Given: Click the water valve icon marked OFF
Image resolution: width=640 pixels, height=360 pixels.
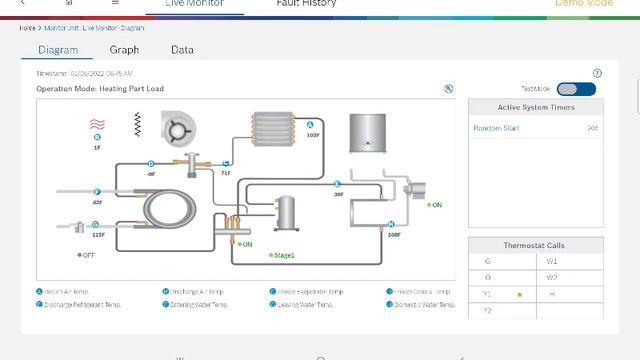Looking at the screenshot, I should [x=80, y=227].
